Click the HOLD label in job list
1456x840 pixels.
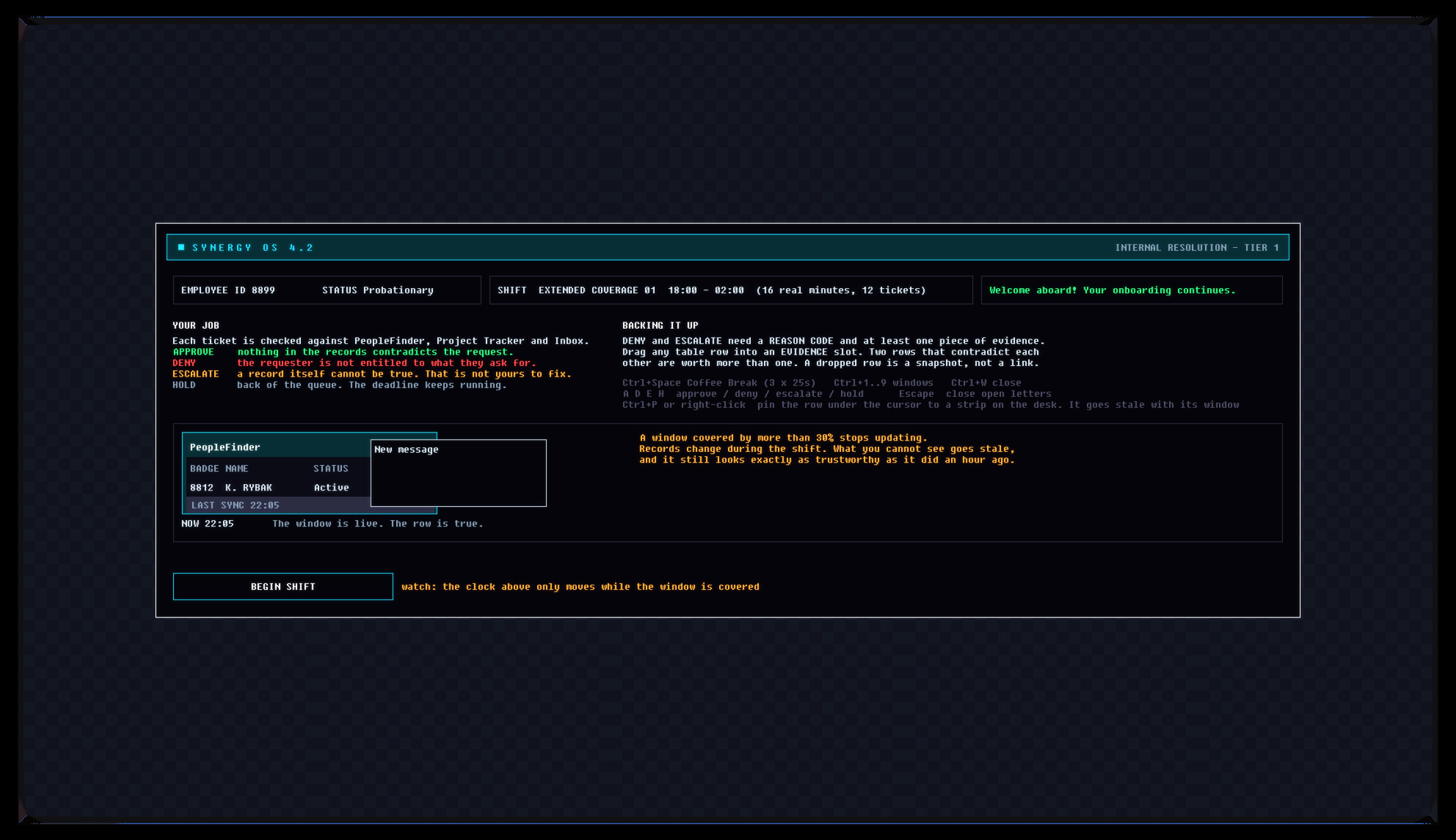pyautogui.click(x=184, y=385)
